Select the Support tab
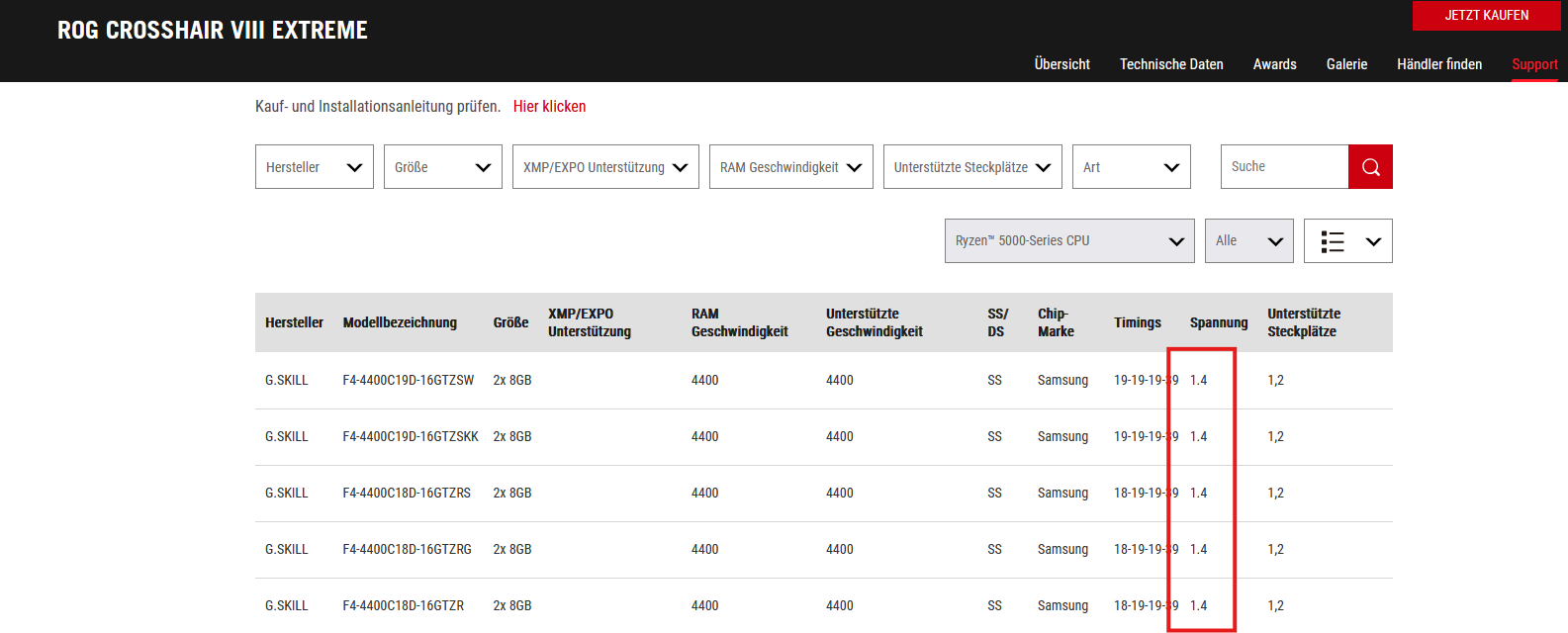This screenshot has height=633, width=1568. (x=1534, y=64)
